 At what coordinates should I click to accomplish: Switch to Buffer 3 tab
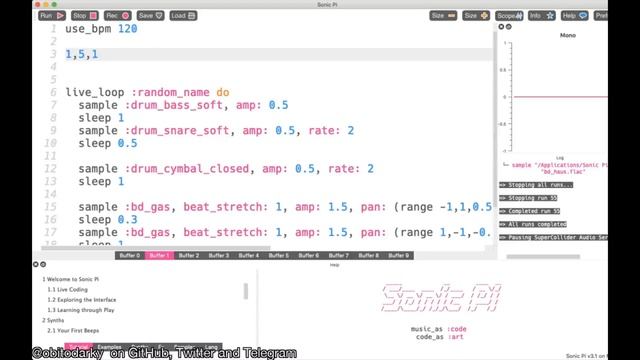pyautogui.click(x=219, y=256)
